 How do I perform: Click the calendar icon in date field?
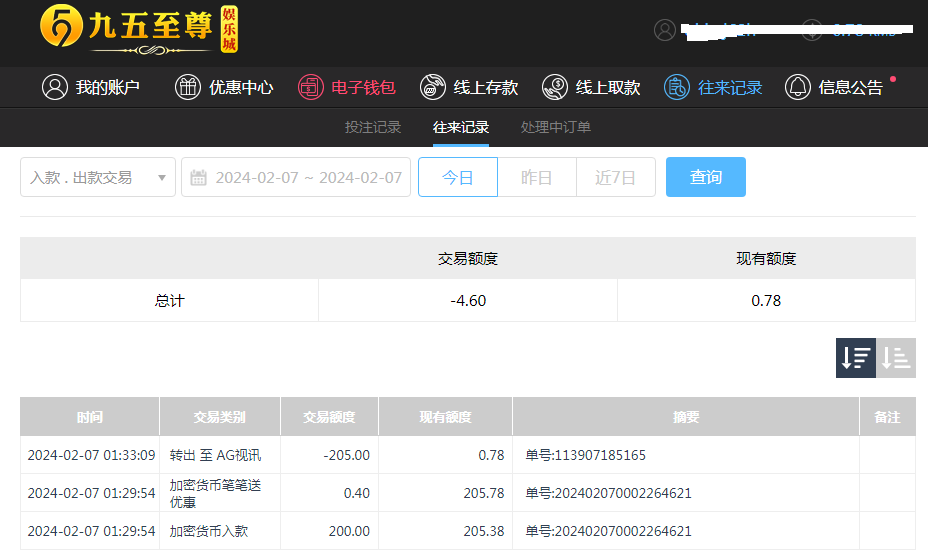[x=198, y=178]
